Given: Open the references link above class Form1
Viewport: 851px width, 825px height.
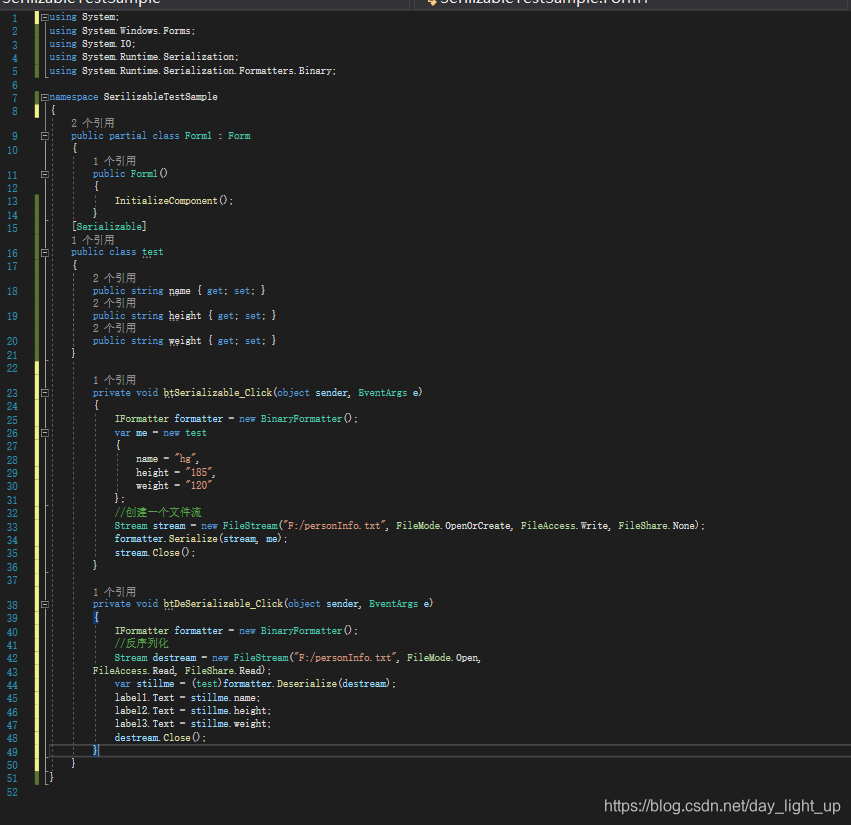Looking at the screenshot, I should [x=92, y=123].
